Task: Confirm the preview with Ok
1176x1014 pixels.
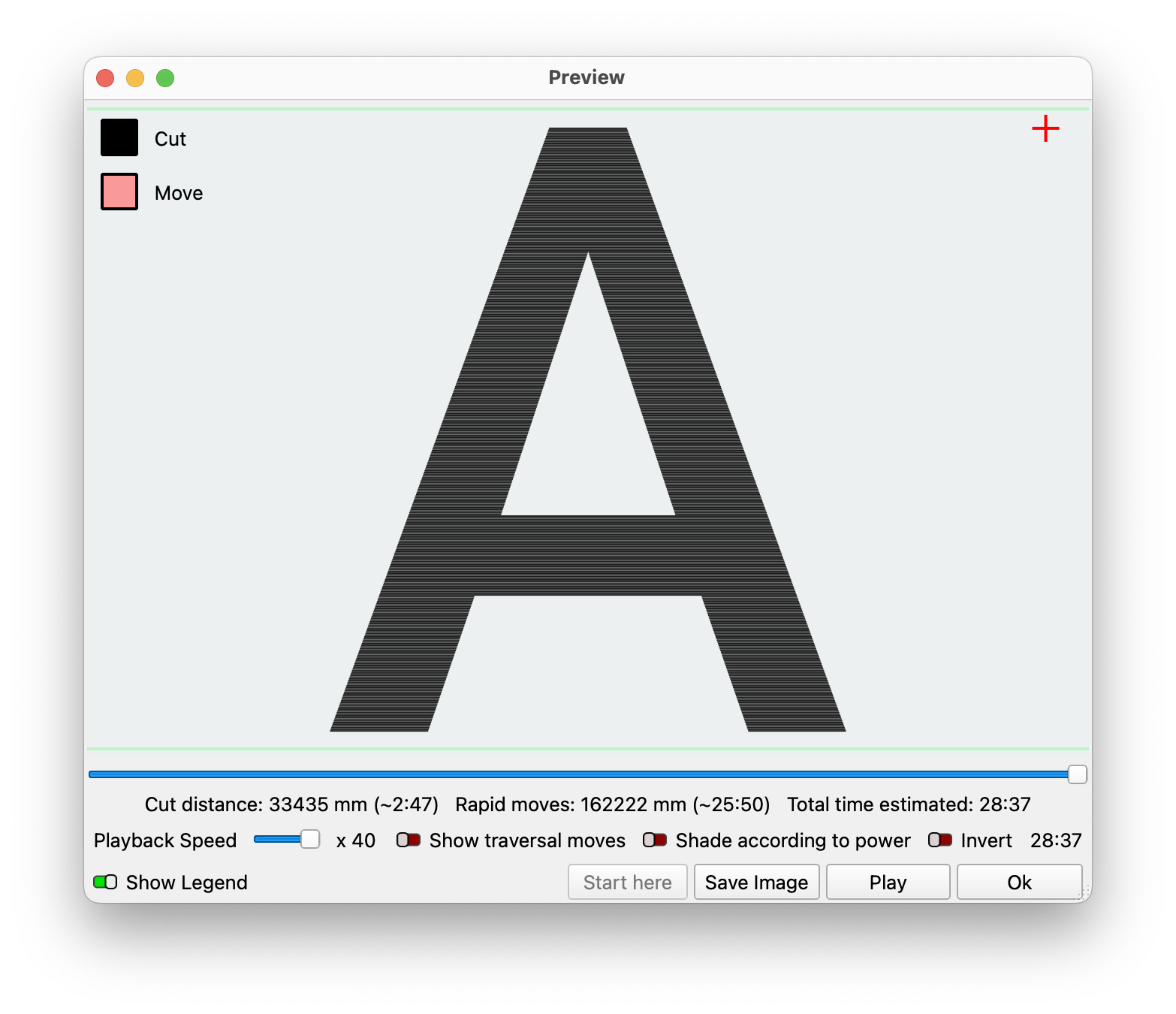Action: [1019, 882]
